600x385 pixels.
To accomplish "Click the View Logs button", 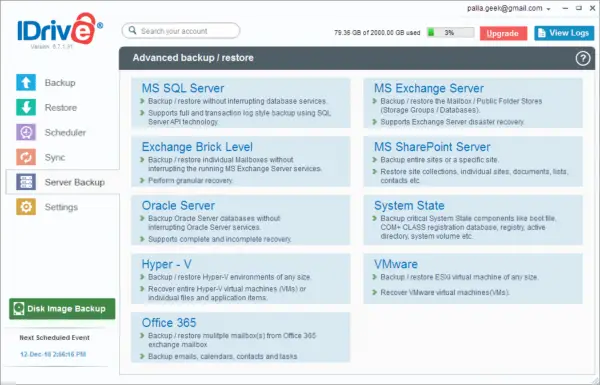I will pos(564,33).
